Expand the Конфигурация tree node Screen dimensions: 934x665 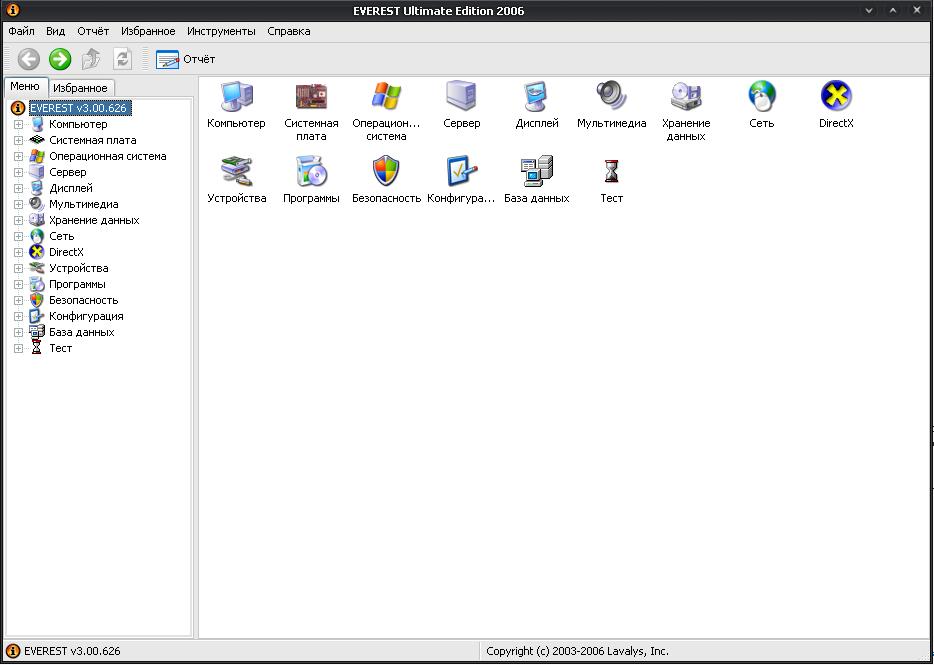click(18, 317)
